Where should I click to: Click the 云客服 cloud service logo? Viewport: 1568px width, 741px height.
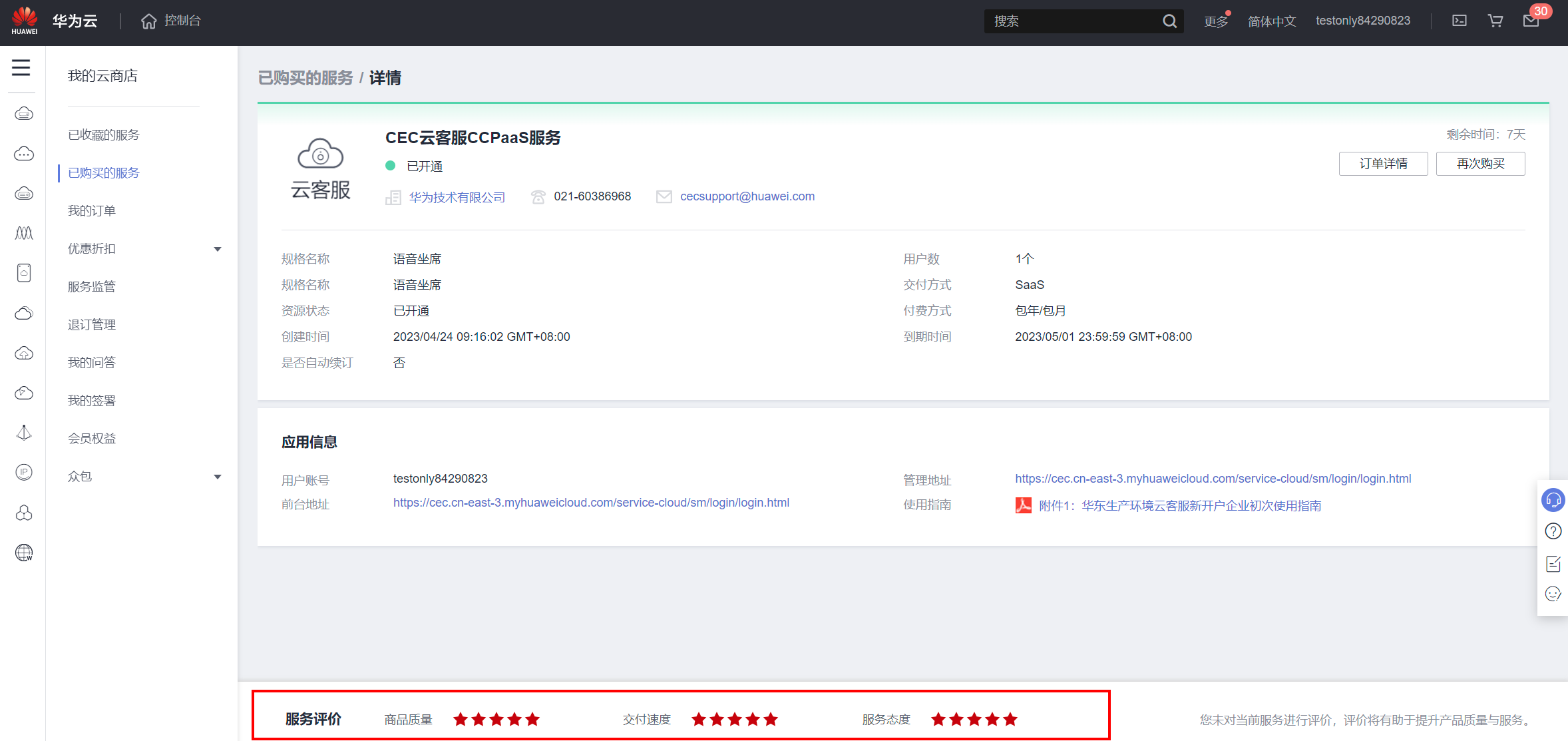(321, 169)
